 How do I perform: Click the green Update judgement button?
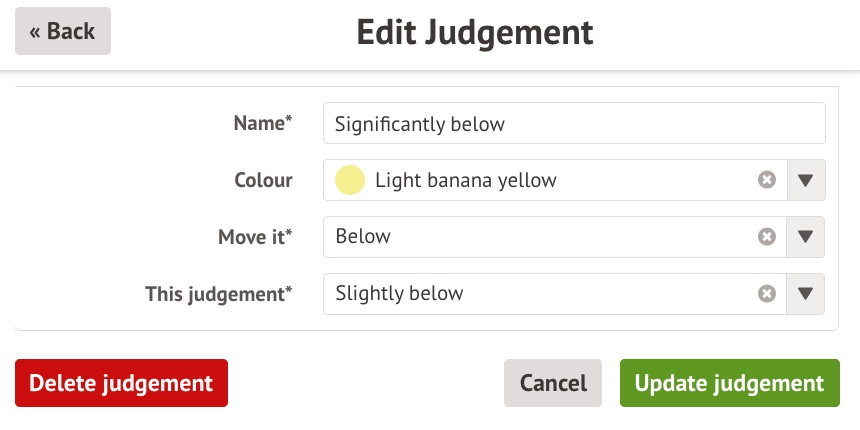click(x=729, y=383)
